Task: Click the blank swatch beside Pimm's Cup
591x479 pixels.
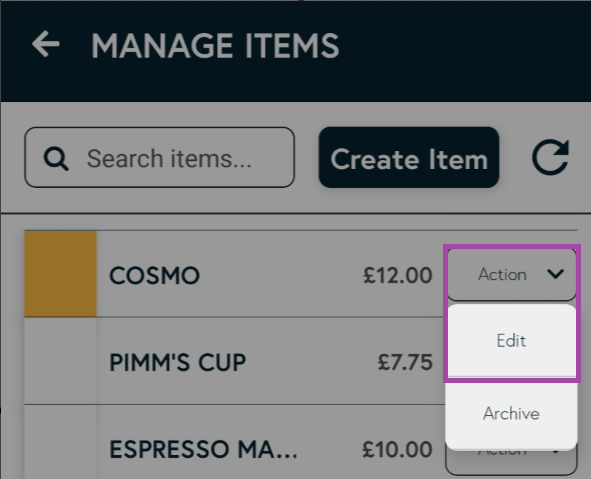Action: (61, 361)
